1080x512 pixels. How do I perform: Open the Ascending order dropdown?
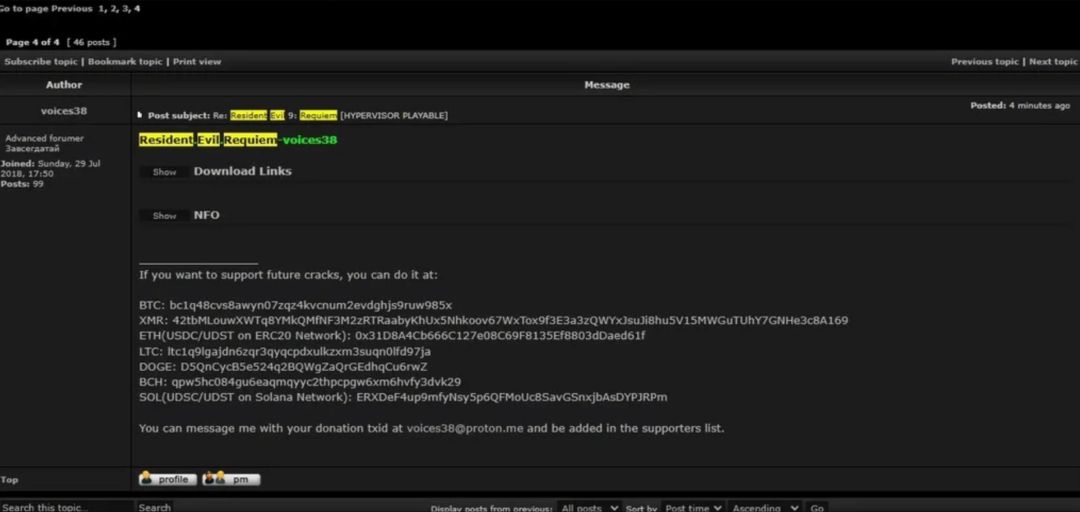point(765,508)
